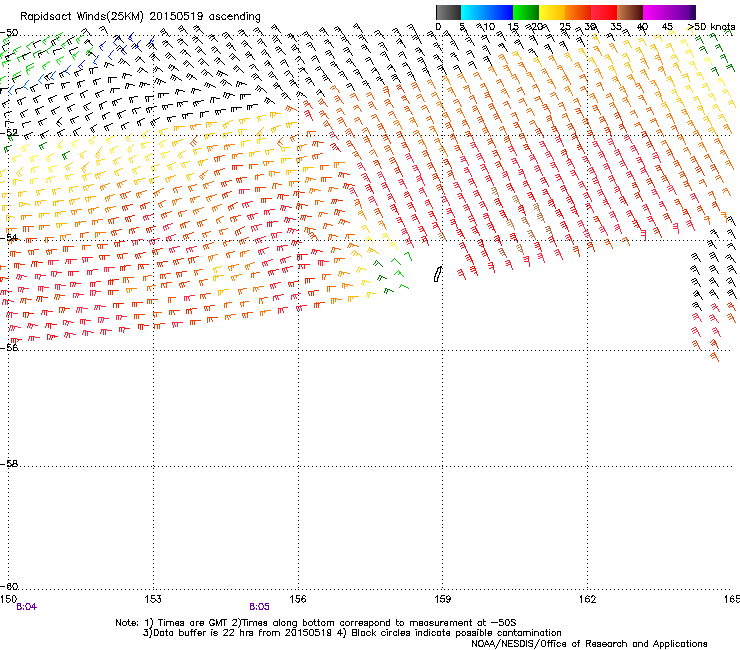The height and width of the screenshot is (650, 740).
Task: Click the '>50 knots' legend label
Action: [x=711, y=27]
